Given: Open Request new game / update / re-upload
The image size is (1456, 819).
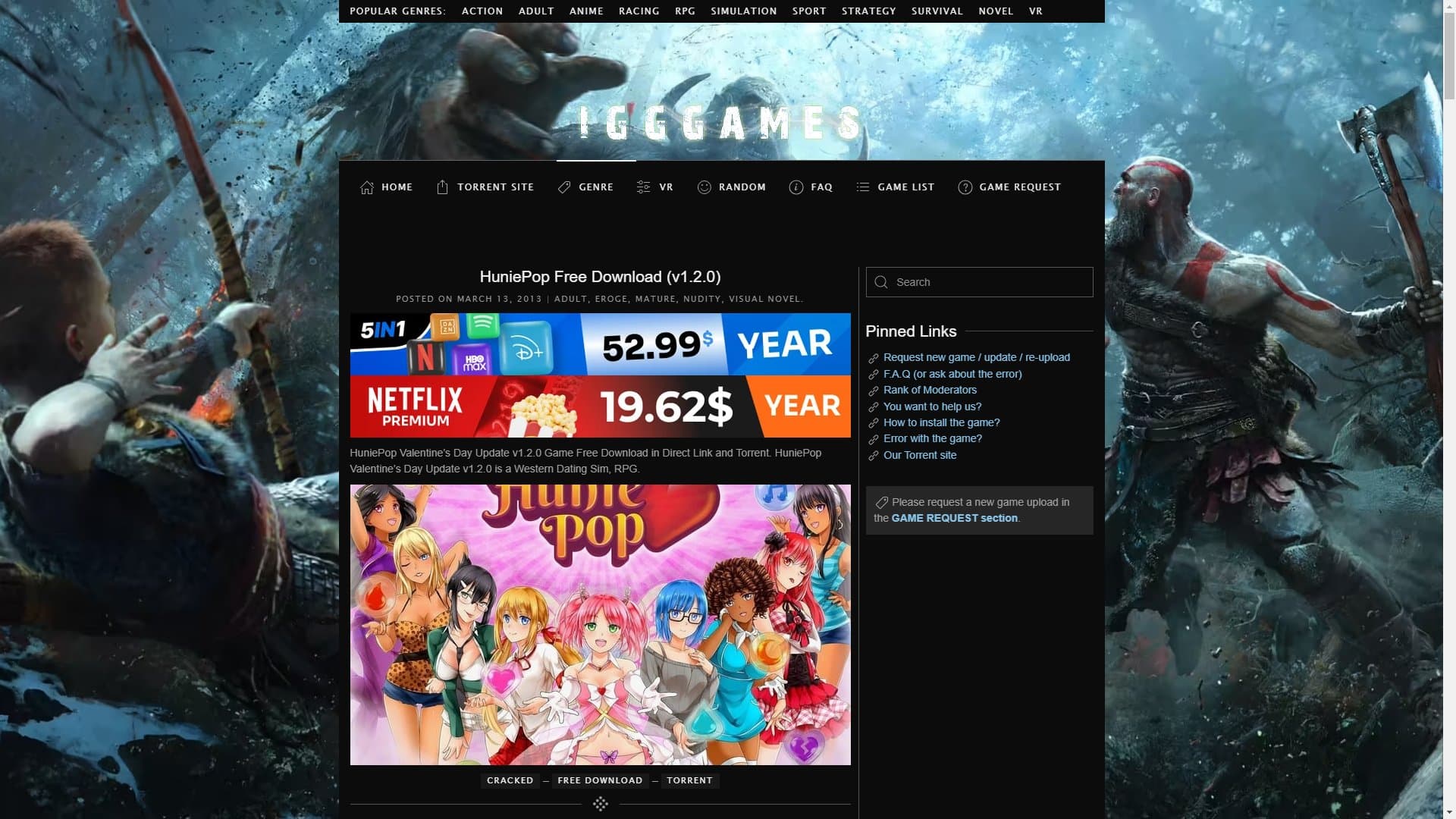Looking at the screenshot, I should coord(977,358).
